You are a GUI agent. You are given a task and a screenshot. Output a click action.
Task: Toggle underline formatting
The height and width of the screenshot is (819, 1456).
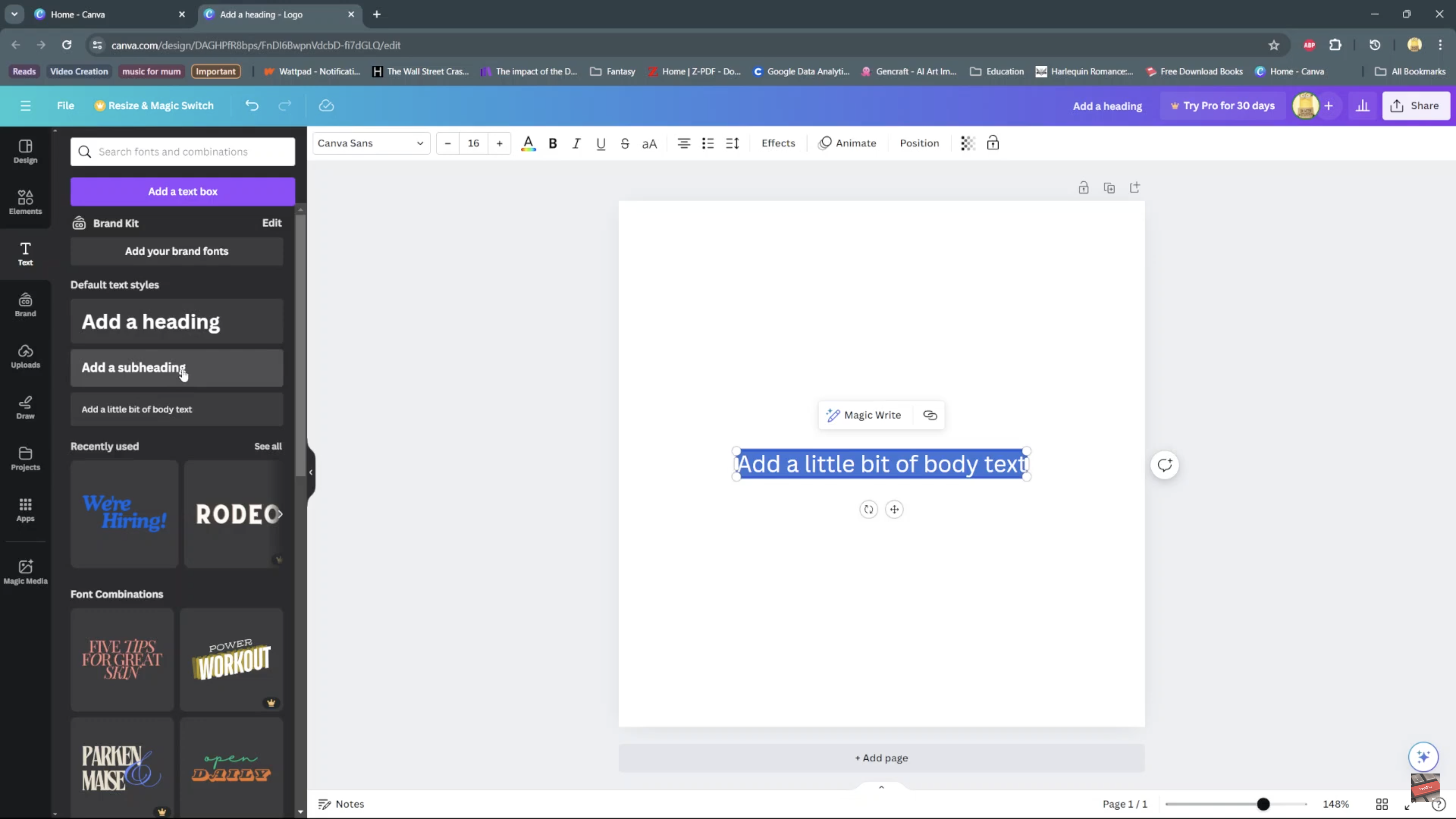pos(601,144)
